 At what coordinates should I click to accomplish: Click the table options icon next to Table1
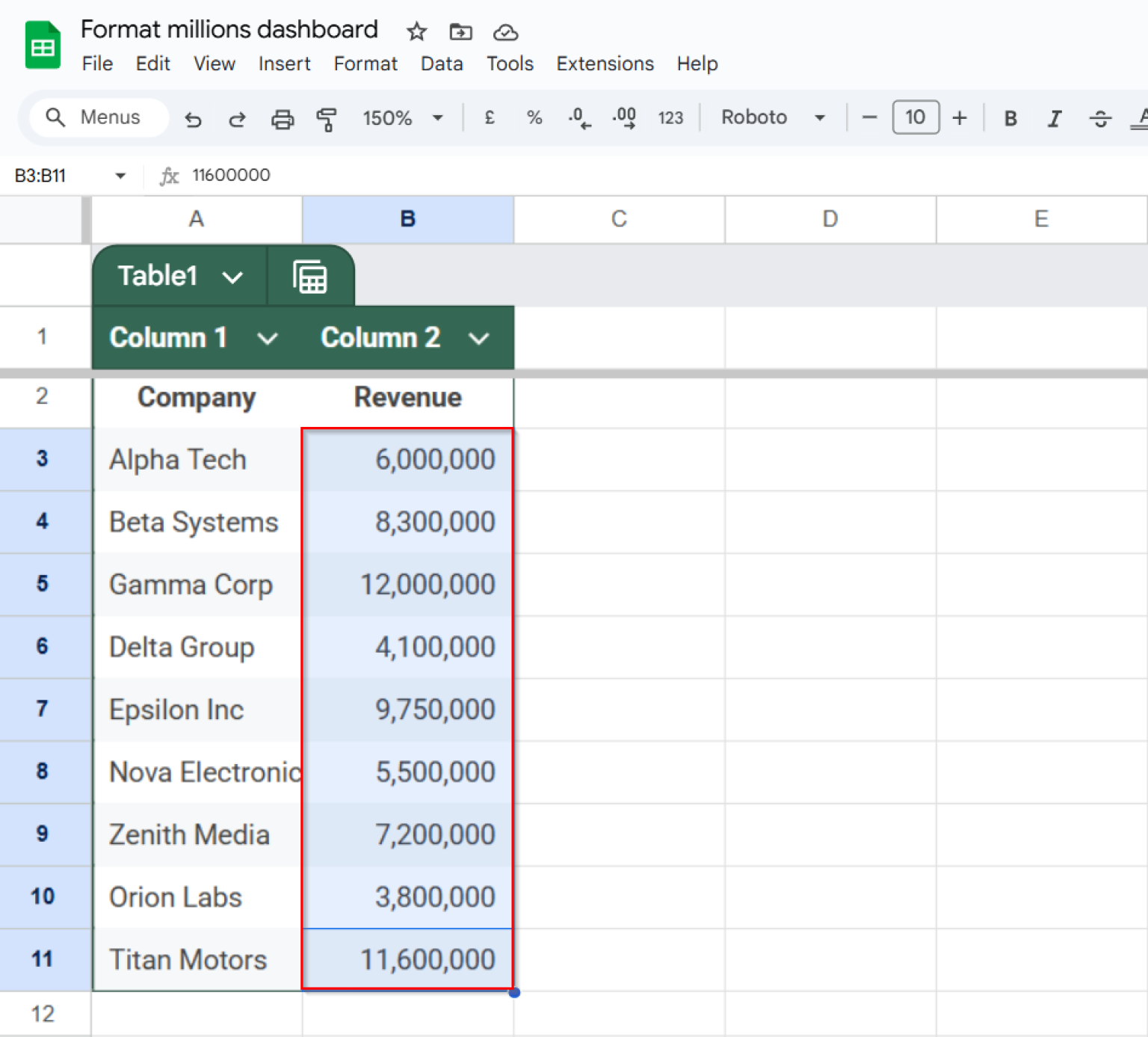[311, 276]
